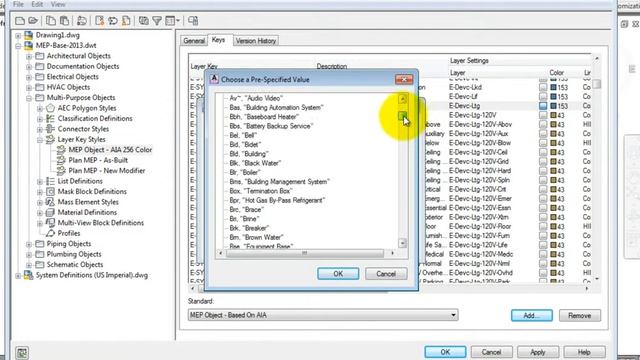Image resolution: width=640 pixels, height=360 pixels.
Task: Expand the Piping Objects folder
Action: pyautogui.click(x=29, y=244)
